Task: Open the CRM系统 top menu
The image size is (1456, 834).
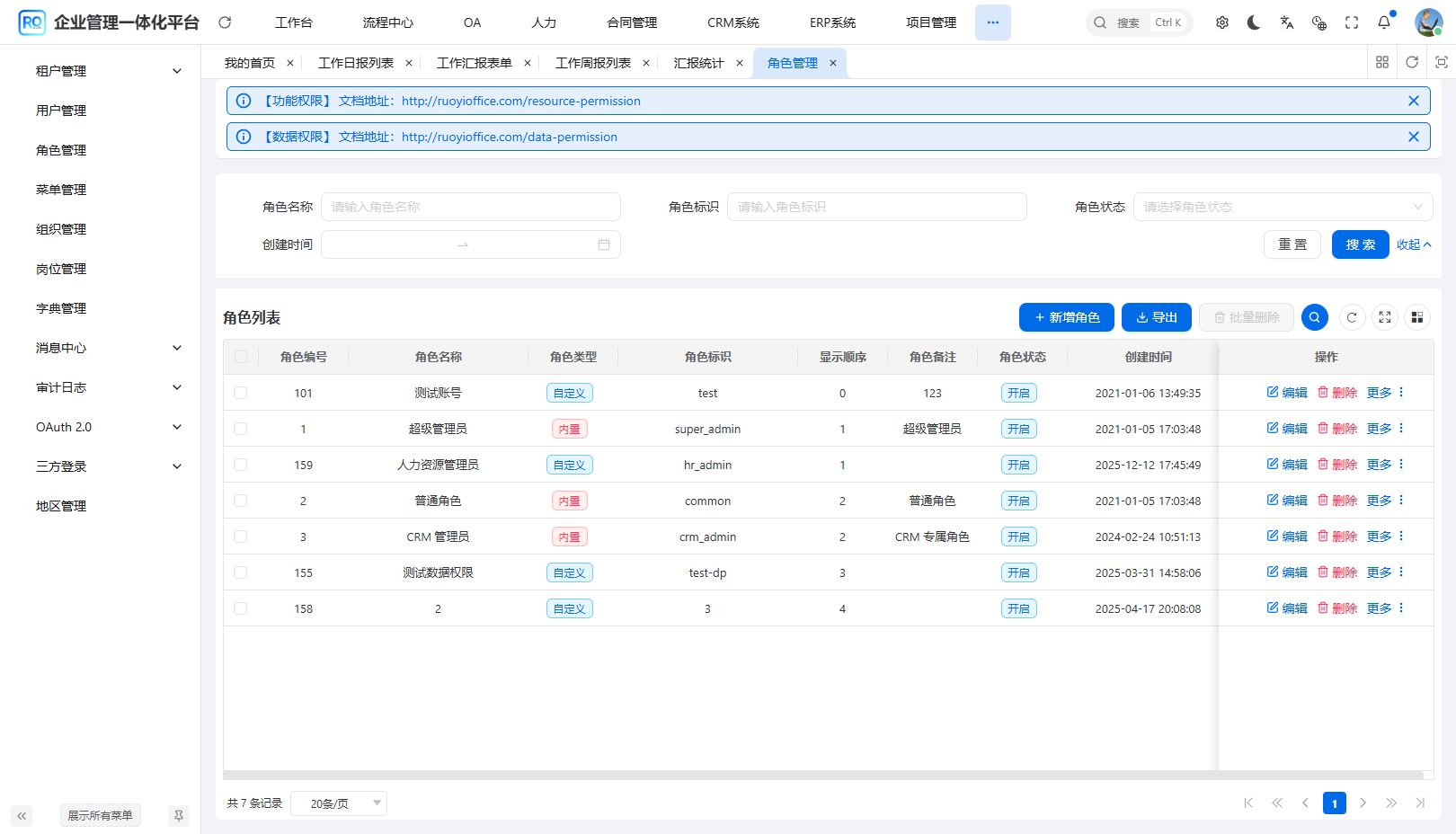Action: click(732, 22)
